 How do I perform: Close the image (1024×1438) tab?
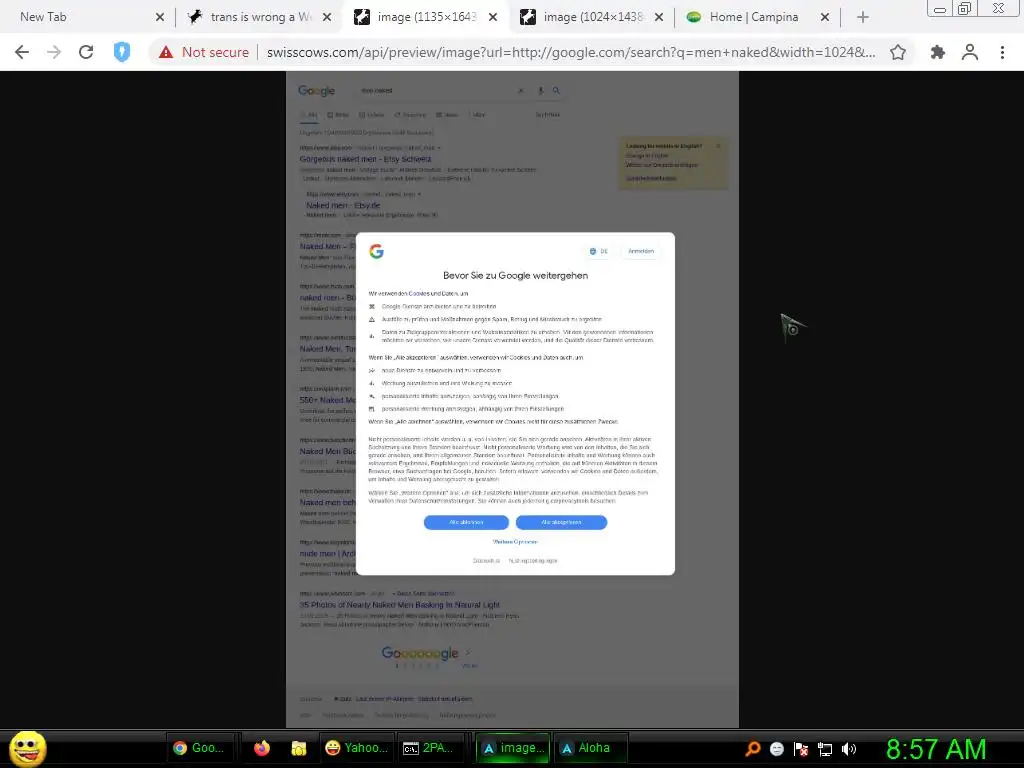coord(659,17)
